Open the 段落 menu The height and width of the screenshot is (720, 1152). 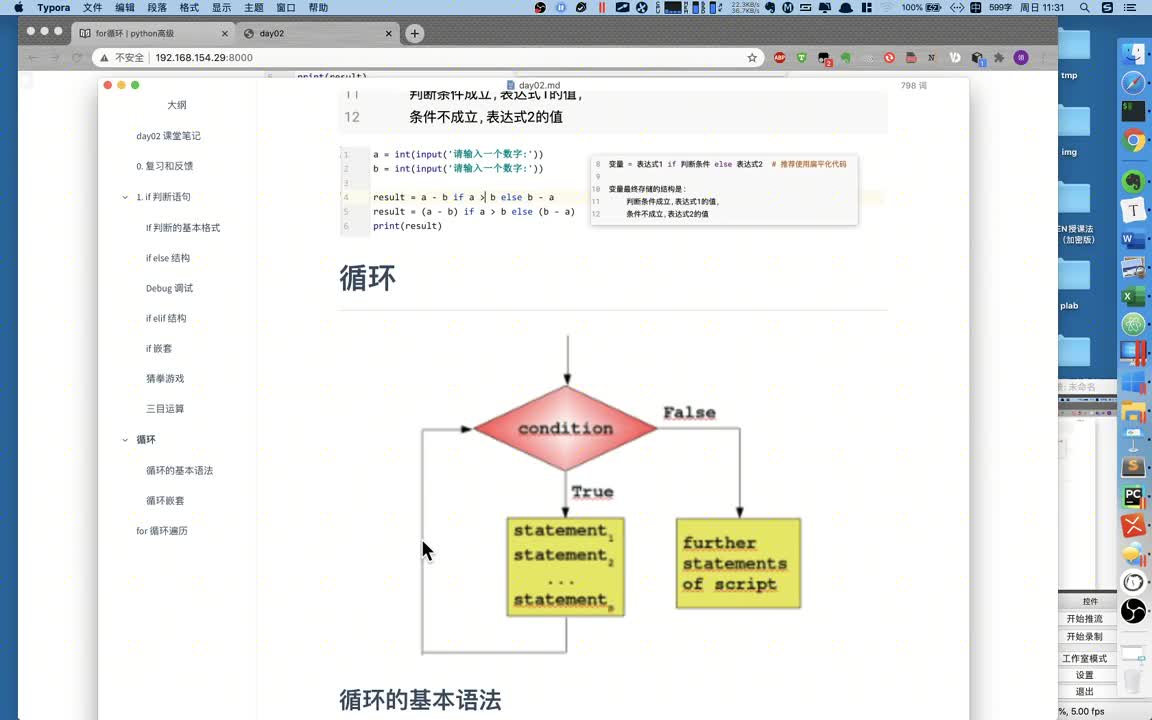157,7
